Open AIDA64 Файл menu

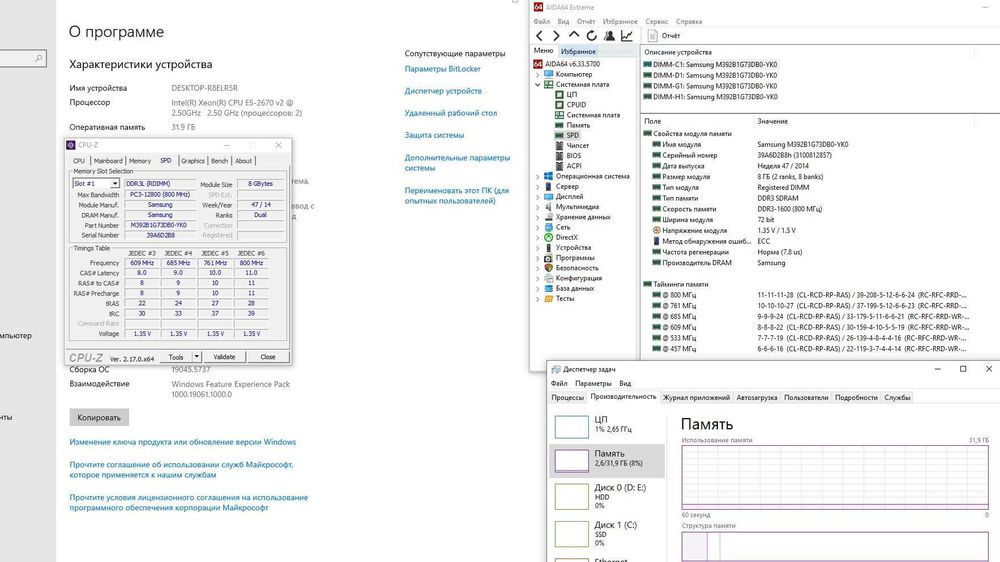coord(541,22)
